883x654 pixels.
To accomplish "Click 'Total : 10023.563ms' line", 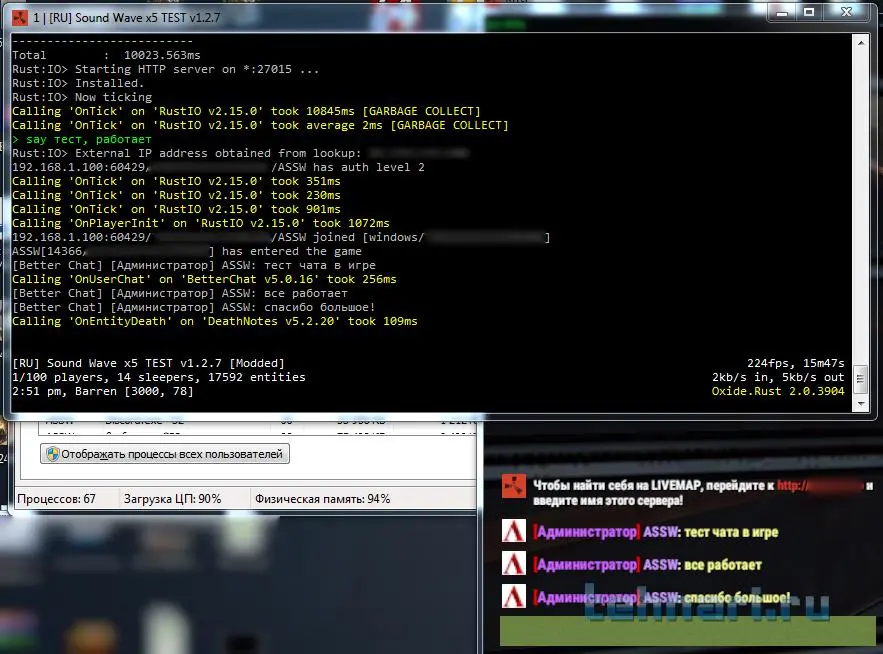I will pos(106,55).
